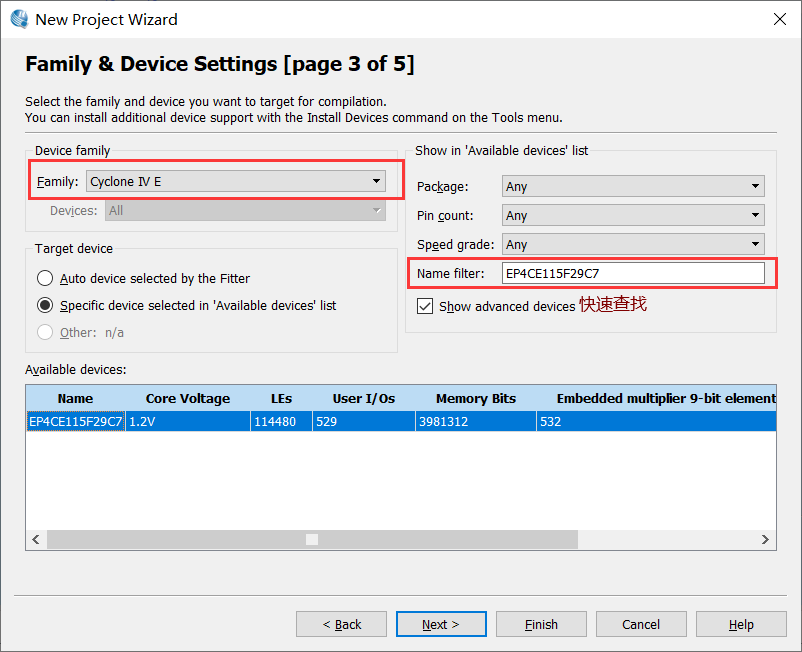The image size is (802, 652).
Task: Go back with the < Back button
Action: 341,624
